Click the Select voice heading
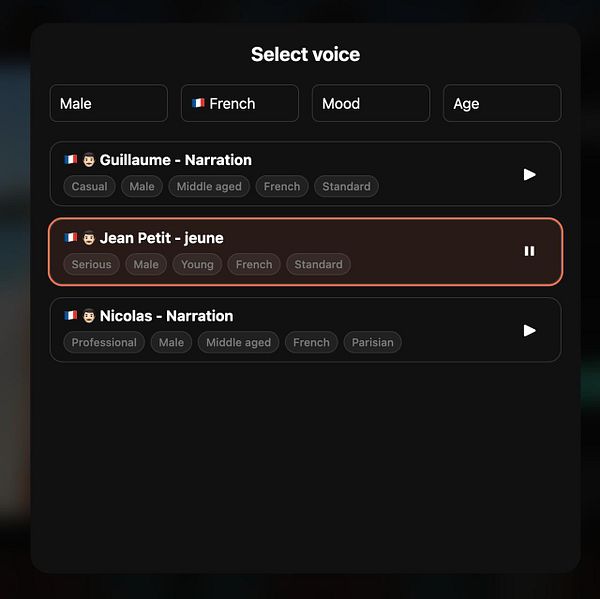Screen dimensions: 600x599 (x=305, y=54)
